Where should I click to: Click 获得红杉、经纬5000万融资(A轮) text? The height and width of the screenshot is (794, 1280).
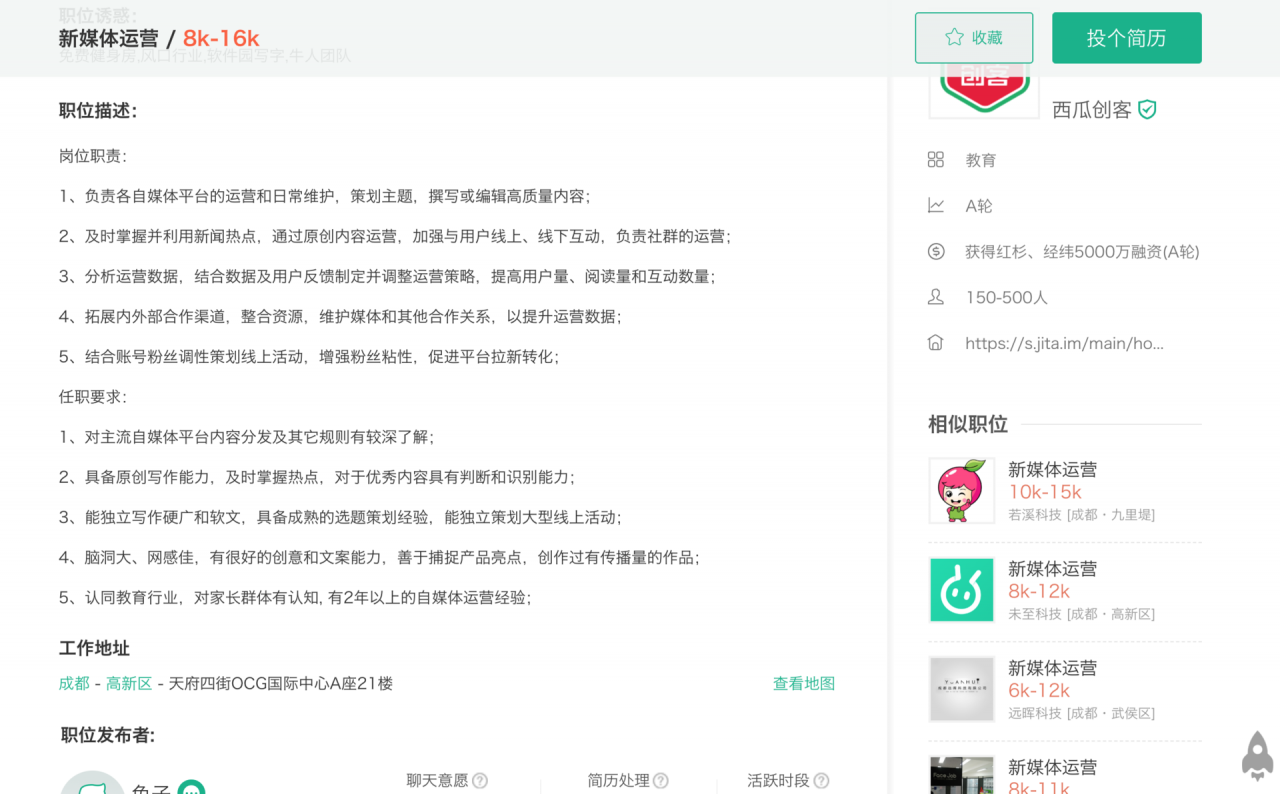click(1082, 252)
